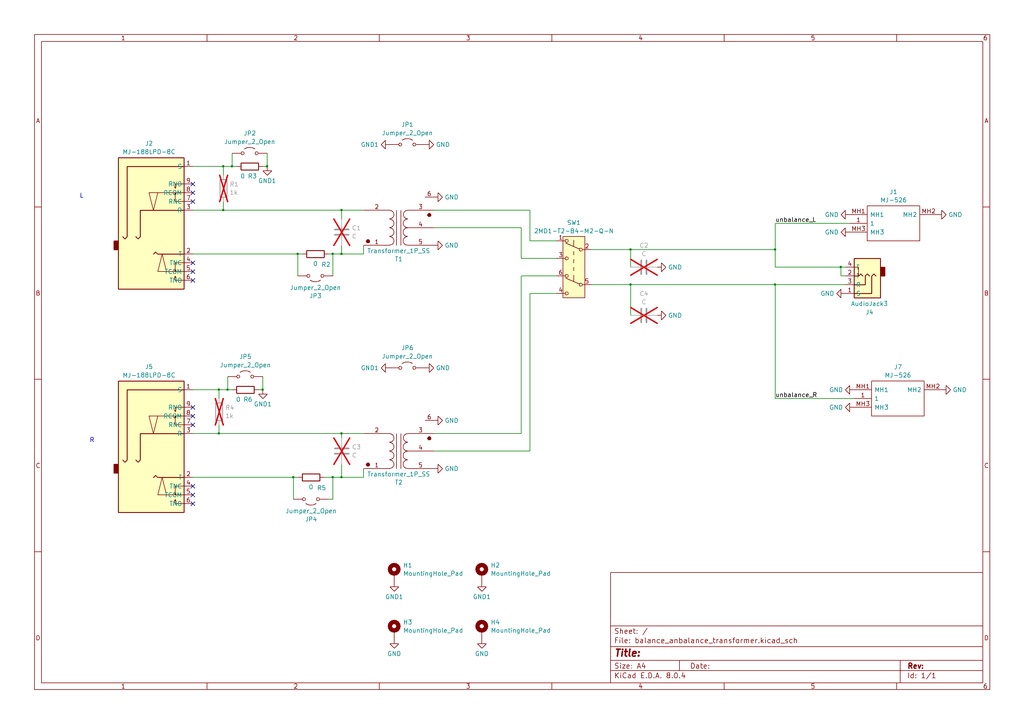Image resolution: width=1024 pixels, height=724 pixels.
Task: Click mounting hole H1 pad symbol
Action: (394, 569)
